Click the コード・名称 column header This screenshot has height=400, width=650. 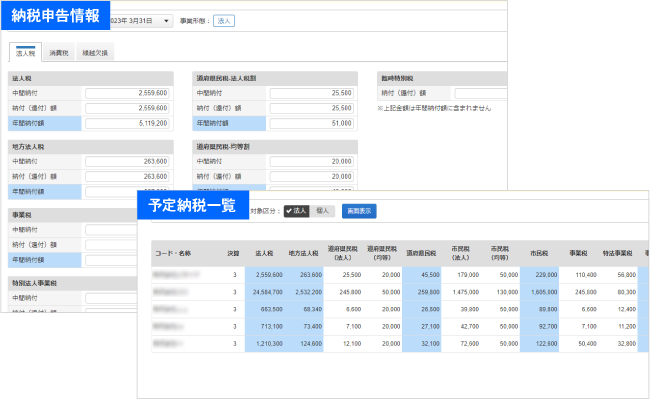[173, 253]
